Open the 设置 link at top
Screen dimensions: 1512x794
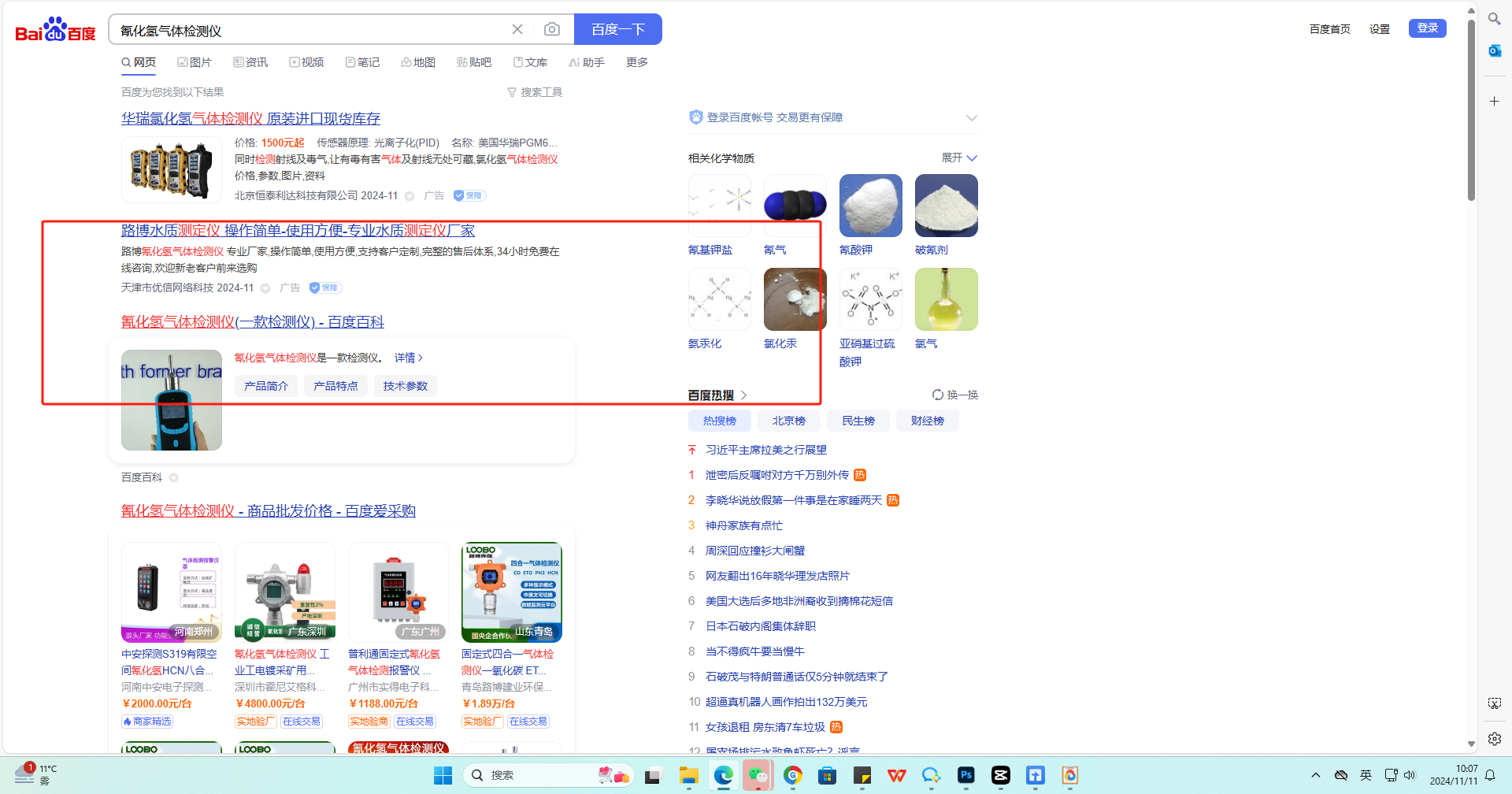(1380, 29)
